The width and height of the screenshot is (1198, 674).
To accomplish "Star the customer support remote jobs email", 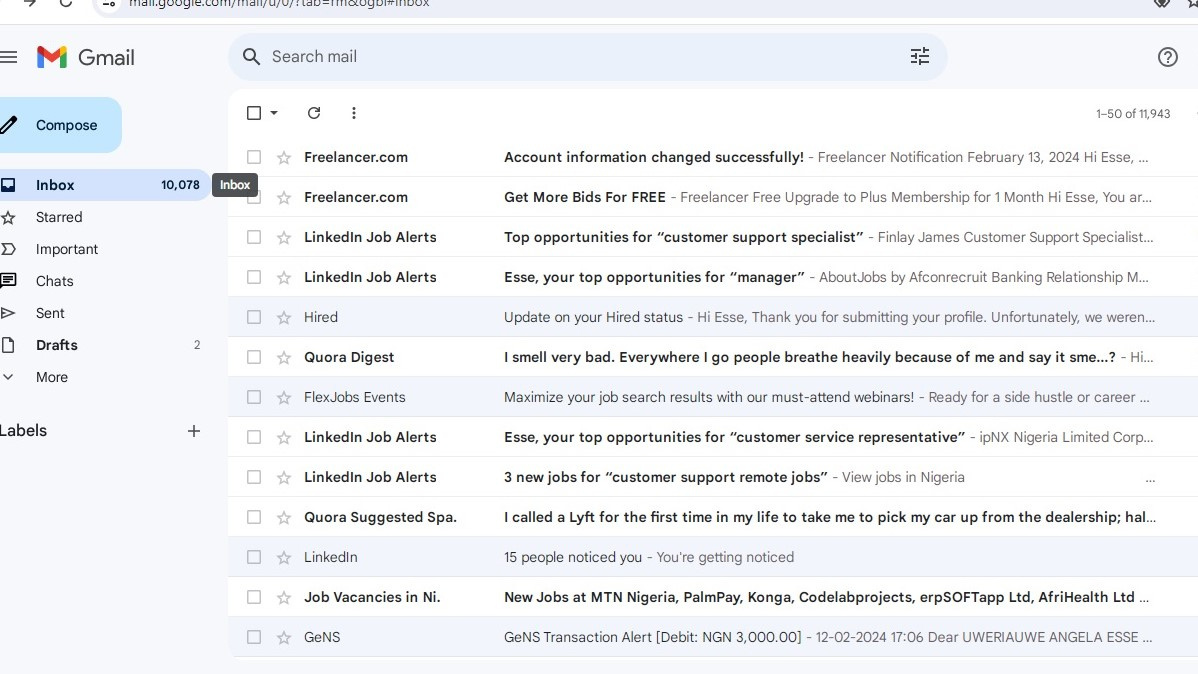I will click(284, 478).
